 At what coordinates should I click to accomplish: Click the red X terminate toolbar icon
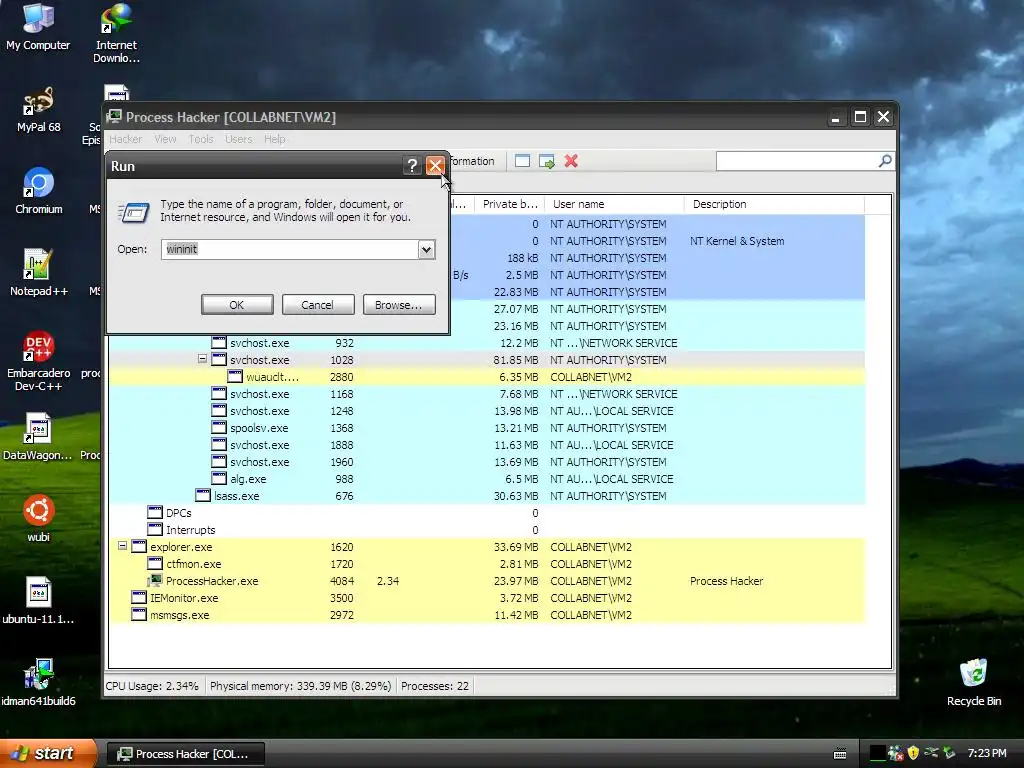click(x=571, y=161)
